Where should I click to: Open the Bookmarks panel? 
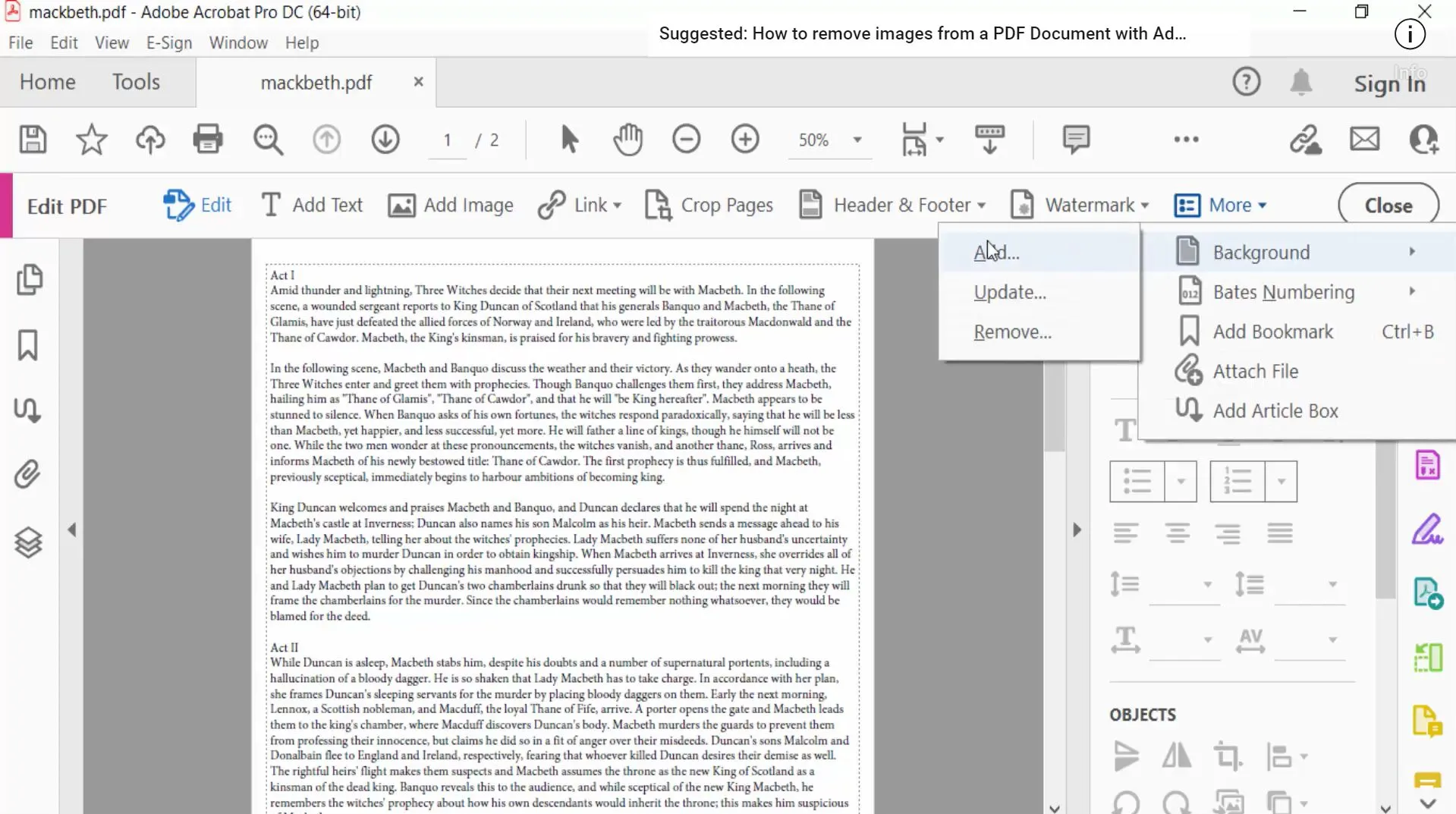[x=28, y=344]
